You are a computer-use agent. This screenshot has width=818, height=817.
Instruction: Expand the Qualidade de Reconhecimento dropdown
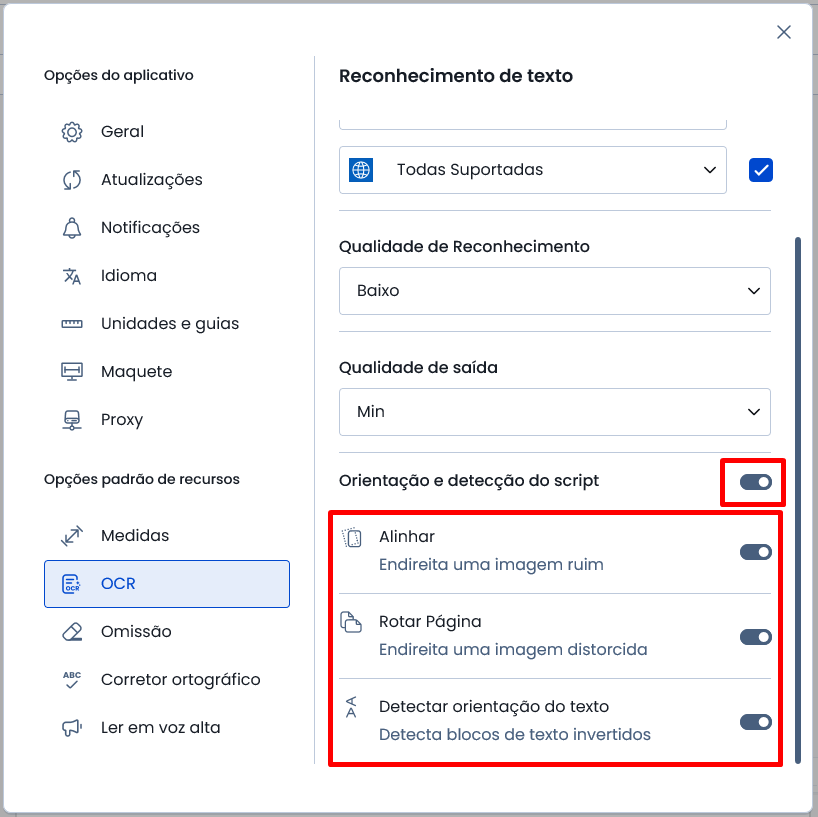point(555,291)
